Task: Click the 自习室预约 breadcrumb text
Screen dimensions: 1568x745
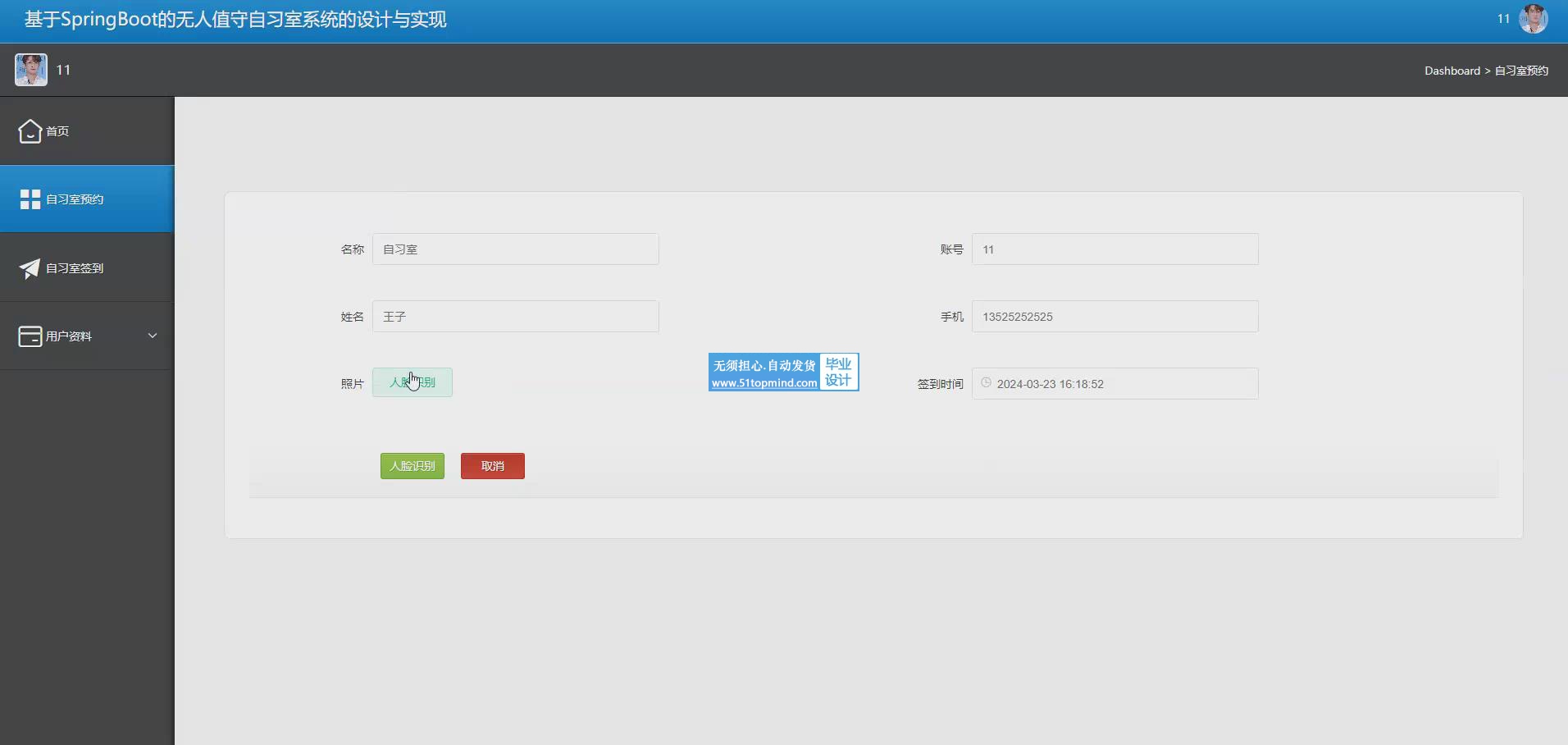Action: [1521, 71]
